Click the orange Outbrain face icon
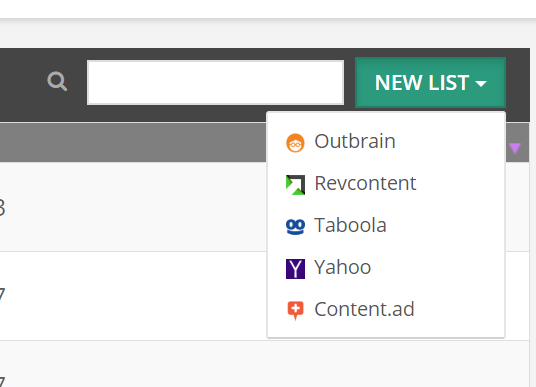The width and height of the screenshot is (536, 387). click(295, 143)
